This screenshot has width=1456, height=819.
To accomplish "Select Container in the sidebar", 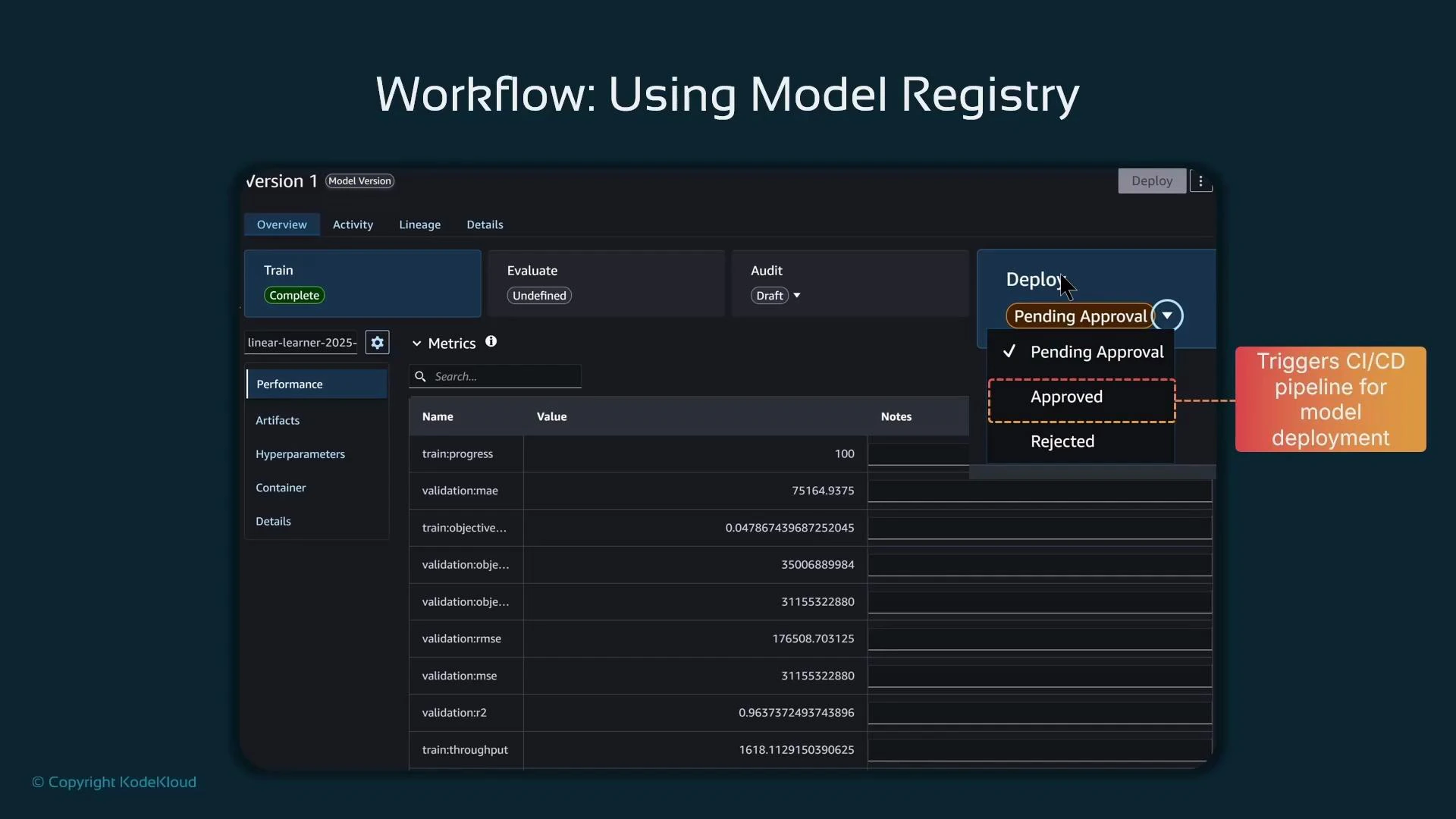I will point(281,488).
